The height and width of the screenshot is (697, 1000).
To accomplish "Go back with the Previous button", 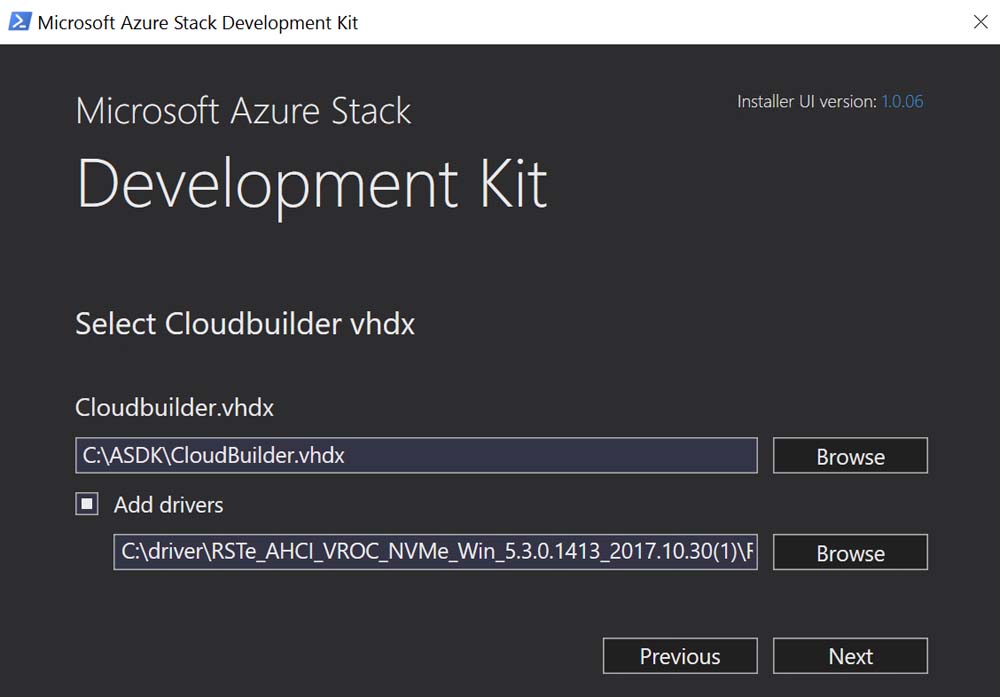I will tap(680, 656).
